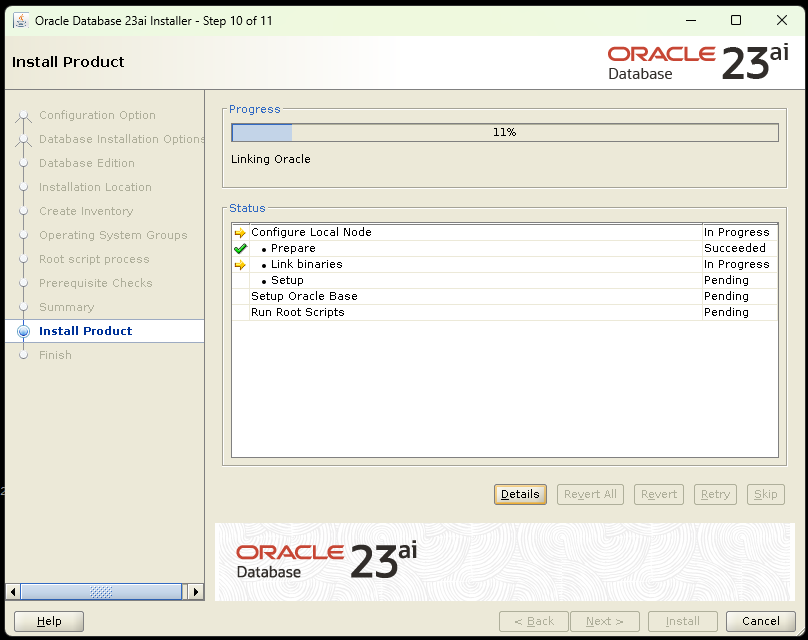Click the sidebar scrollbar right arrow
808x640 pixels.
pyautogui.click(x=196, y=591)
